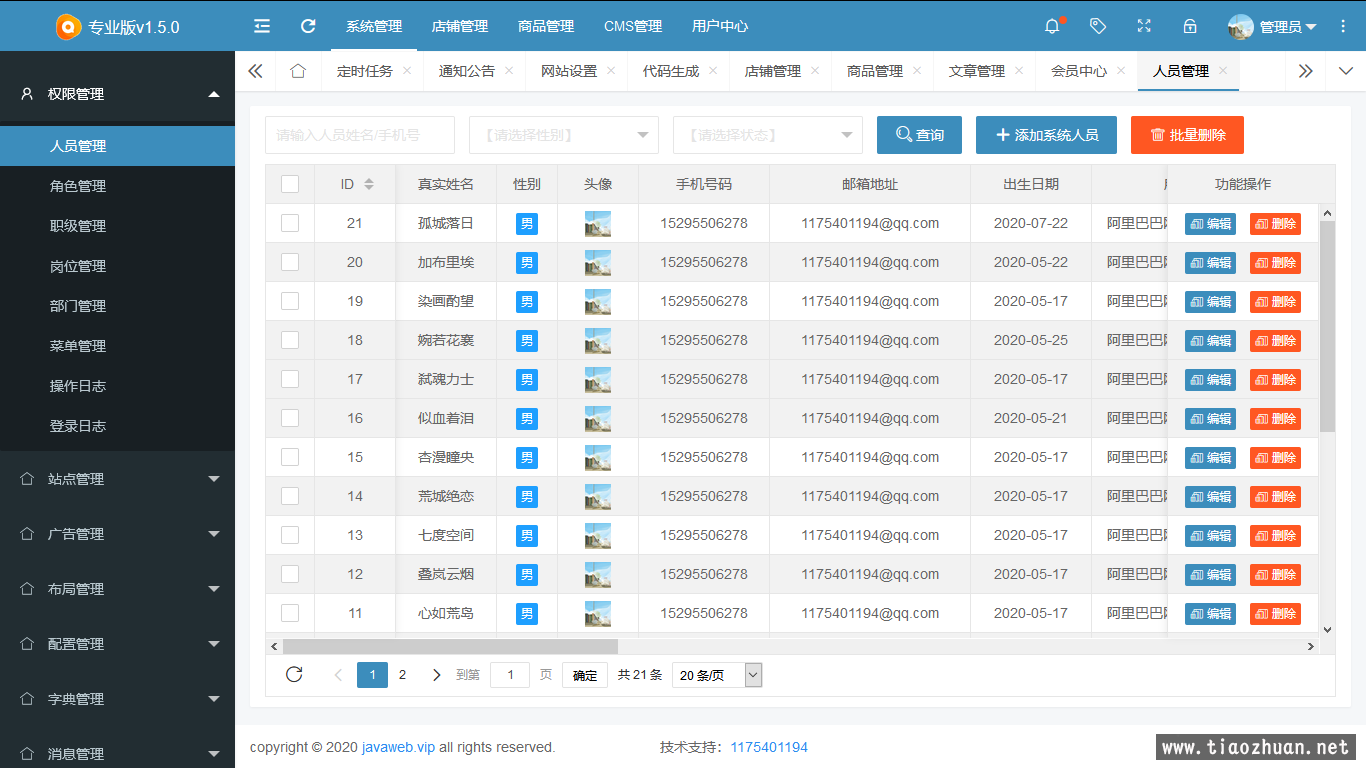
Task: Open 用户中心 top menu
Action: click(720, 26)
